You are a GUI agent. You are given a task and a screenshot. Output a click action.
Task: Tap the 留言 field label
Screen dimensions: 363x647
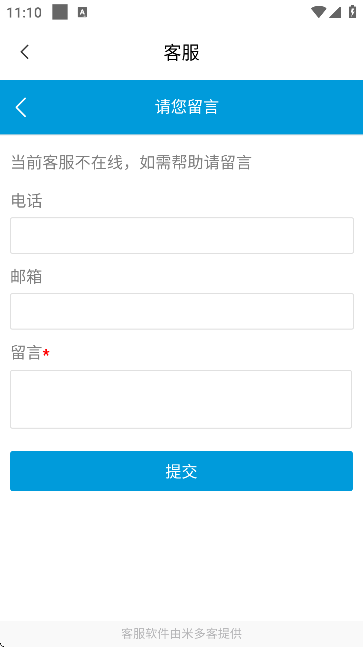[26, 353]
